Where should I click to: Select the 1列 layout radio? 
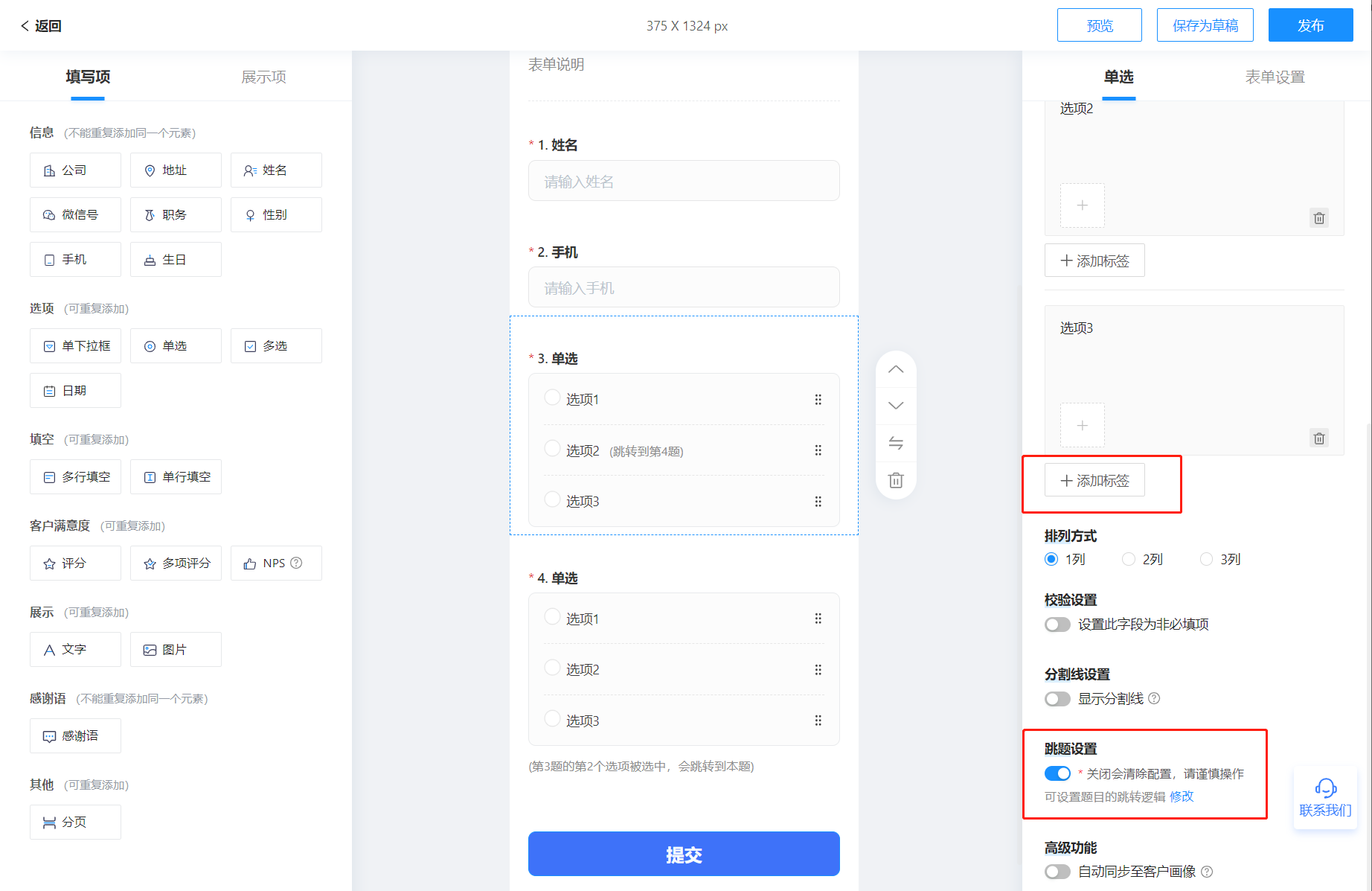click(x=1051, y=559)
